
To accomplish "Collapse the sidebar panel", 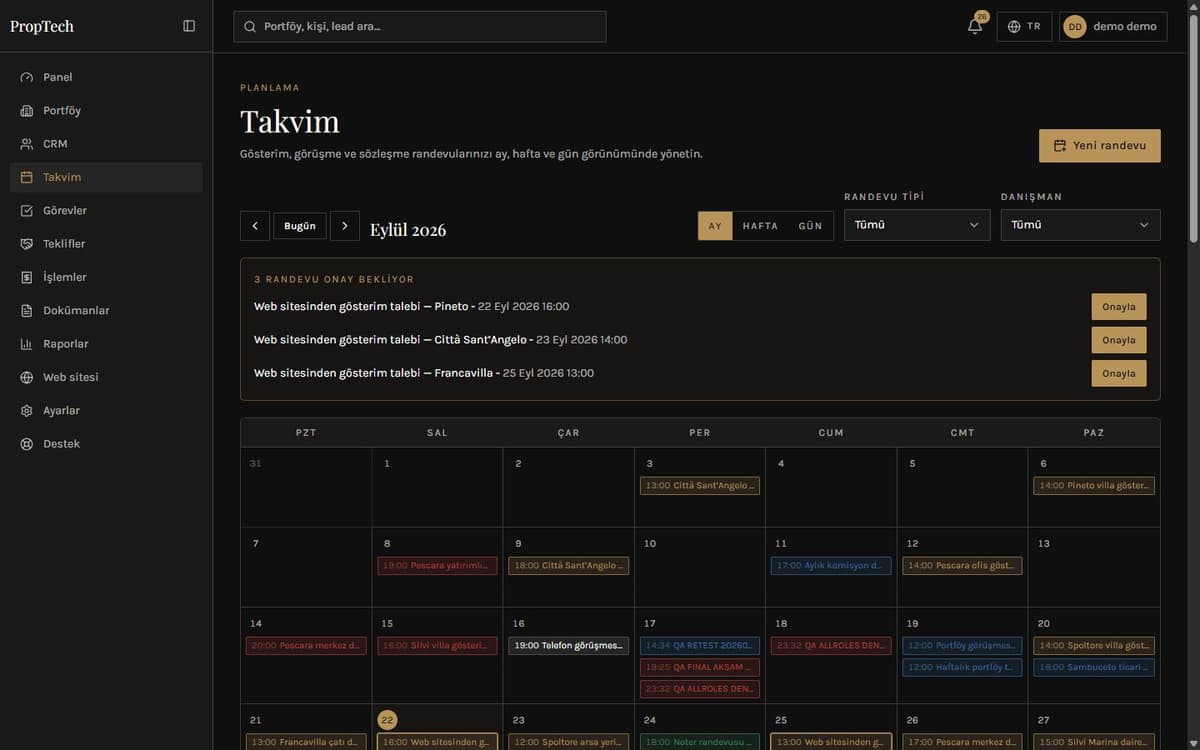I will (189, 26).
